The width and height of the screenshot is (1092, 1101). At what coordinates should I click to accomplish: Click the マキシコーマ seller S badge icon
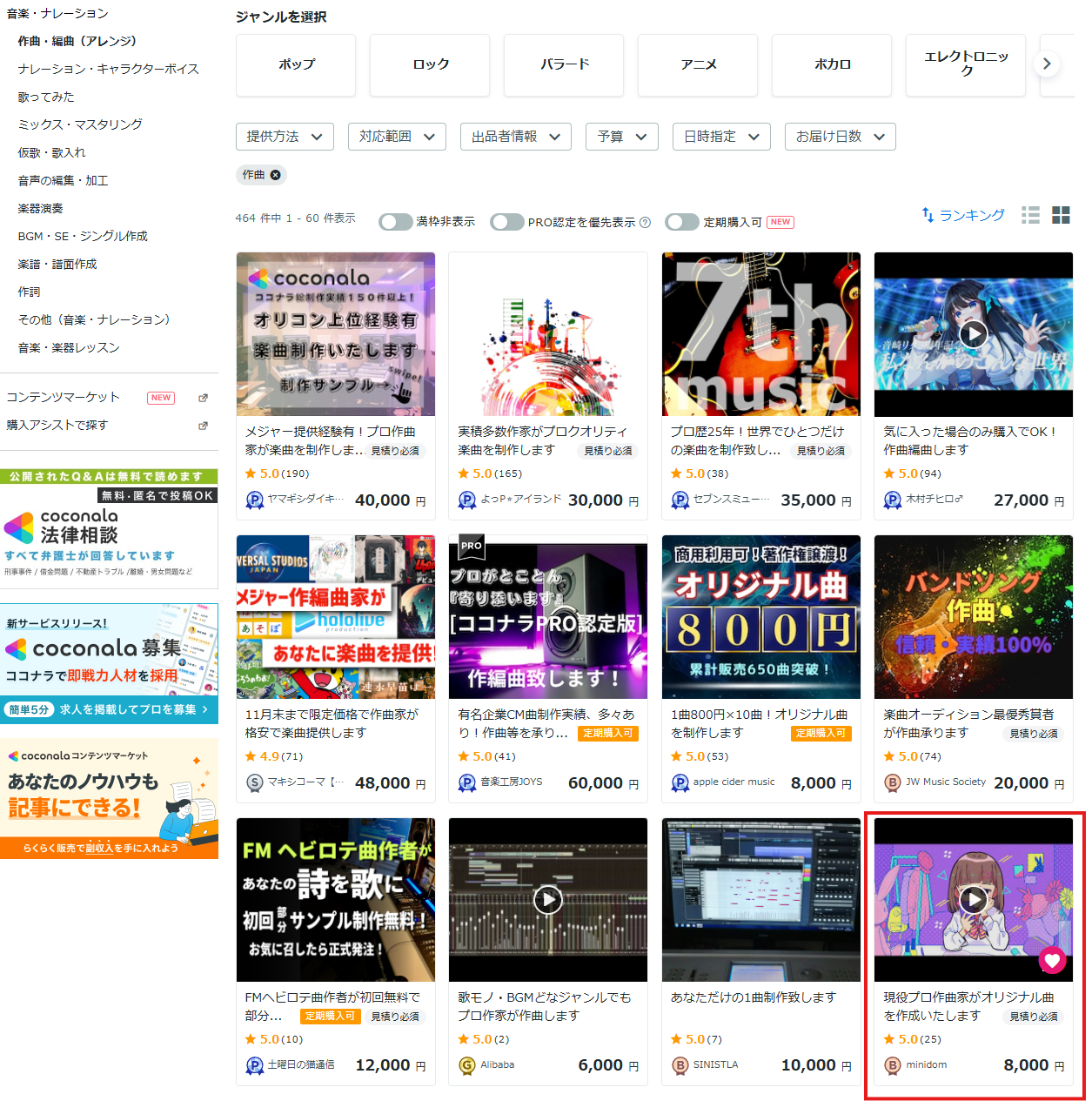click(255, 783)
